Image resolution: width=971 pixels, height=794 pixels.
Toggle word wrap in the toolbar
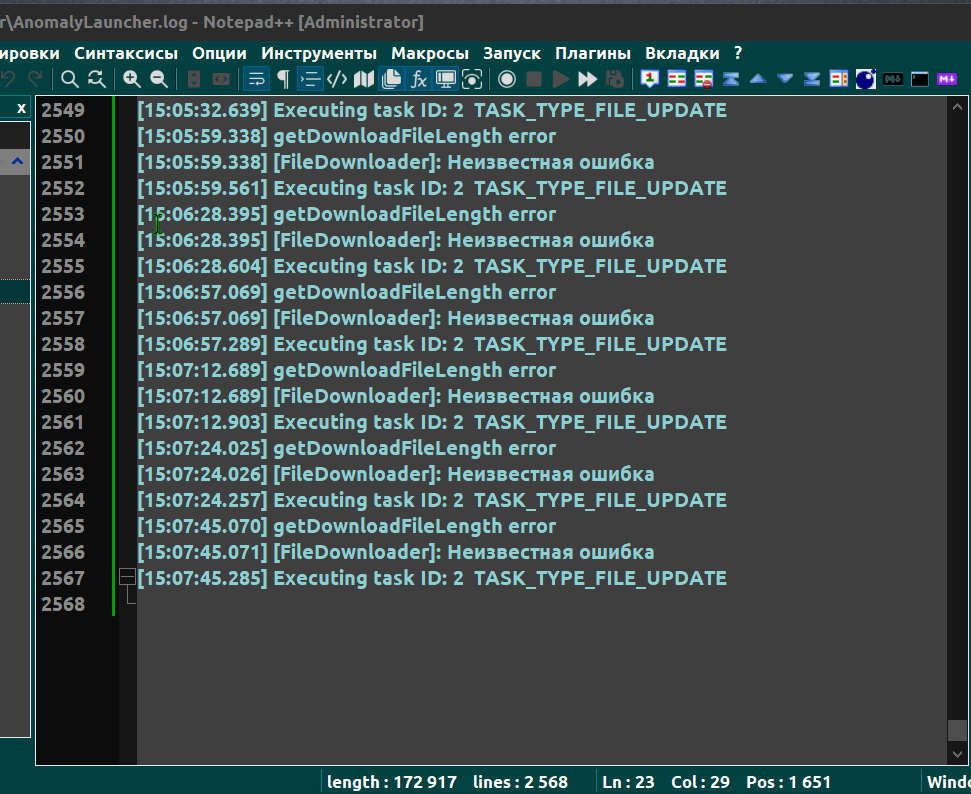pyautogui.click(x=256, y=79)
